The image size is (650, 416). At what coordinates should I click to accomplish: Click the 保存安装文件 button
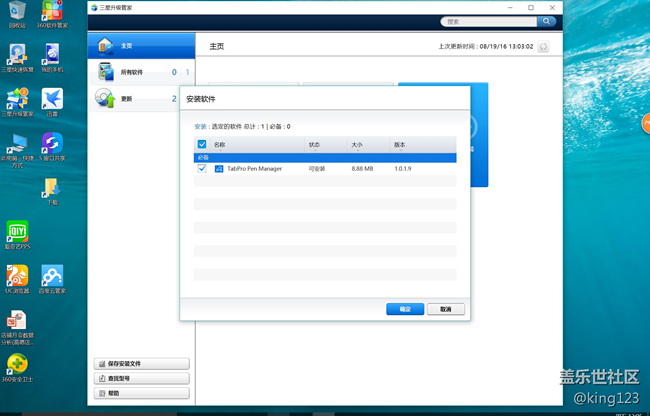click(x=141, y=364)
